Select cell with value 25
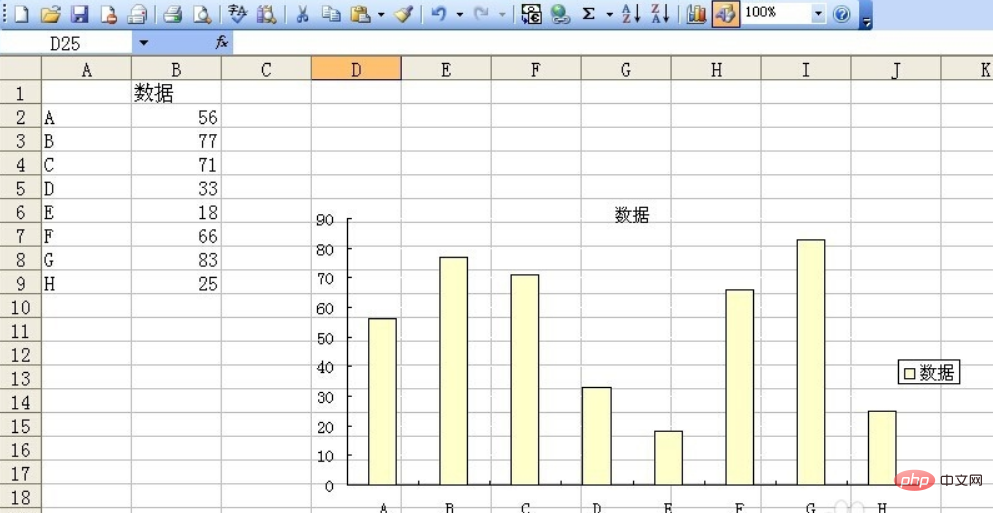The height and width of the screenshot is (513, 993). click(177, 282)
